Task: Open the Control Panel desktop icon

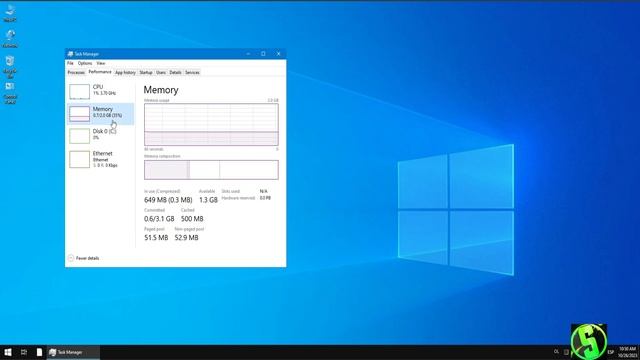Action: (10, 93)
